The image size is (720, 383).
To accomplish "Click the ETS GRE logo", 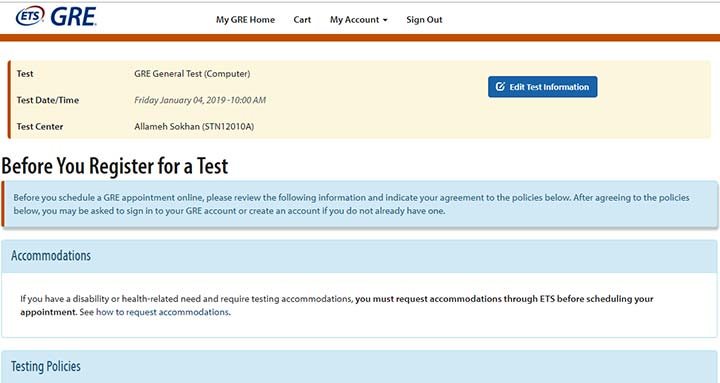I will pyautogui.click(x=56, y=17).
